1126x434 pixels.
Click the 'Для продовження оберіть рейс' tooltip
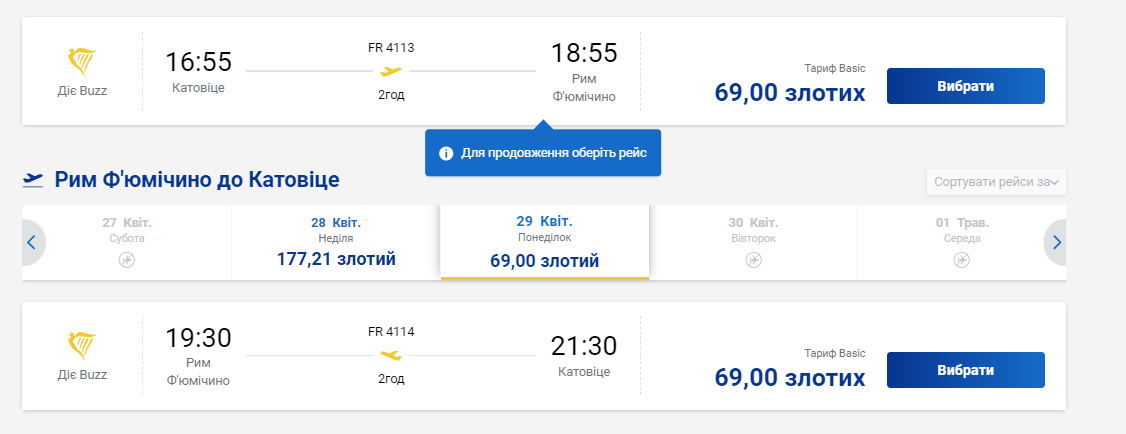click(x=553, y=153)
